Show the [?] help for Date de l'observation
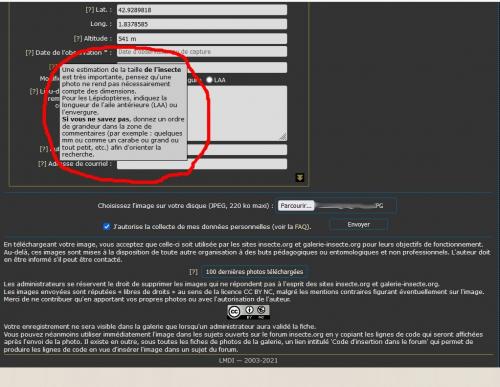The width and height of the screenshot is (500, 387). 30,53
